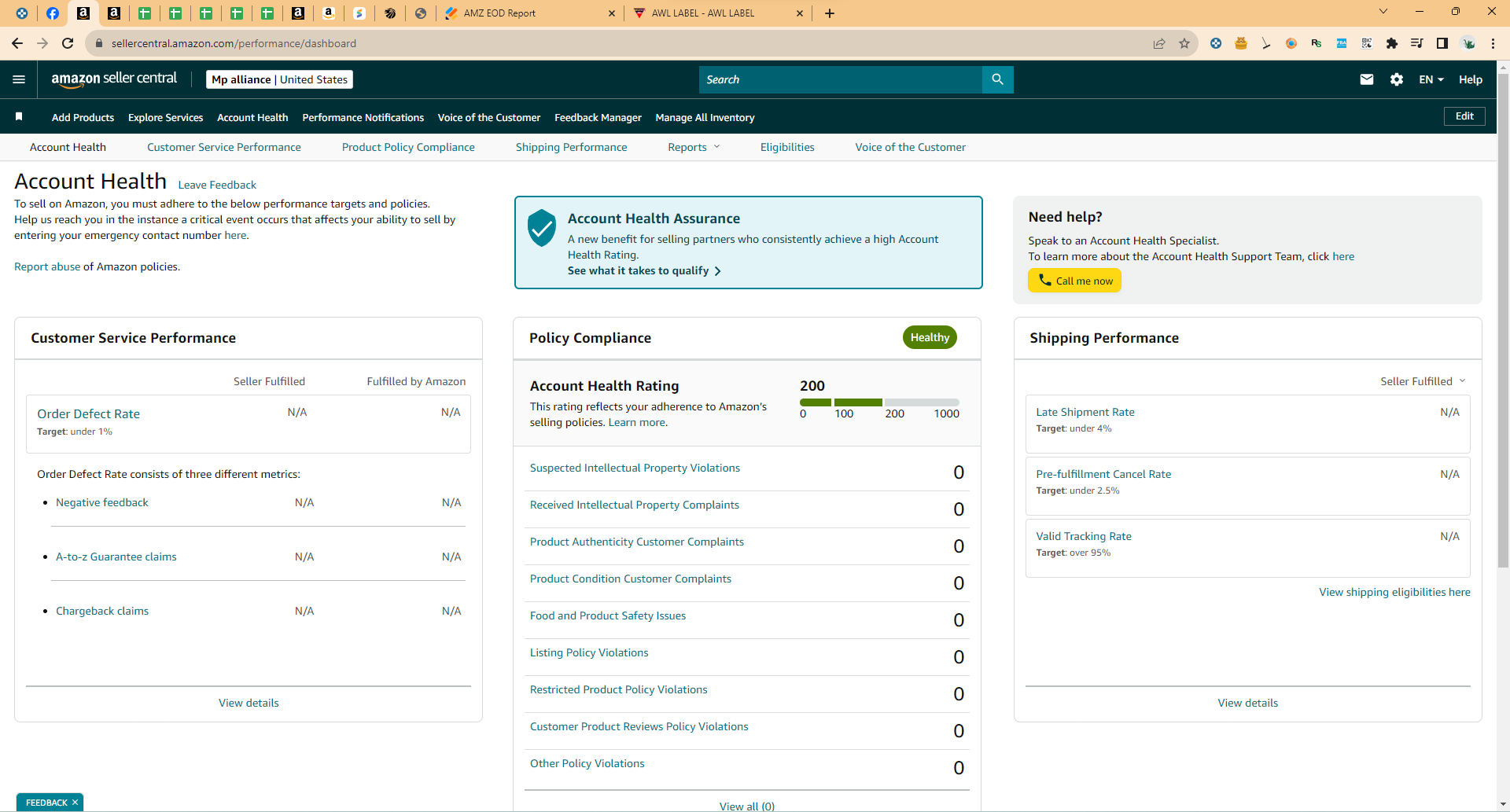
Task: Open the settings gear icon
Action: point(1397,79)
